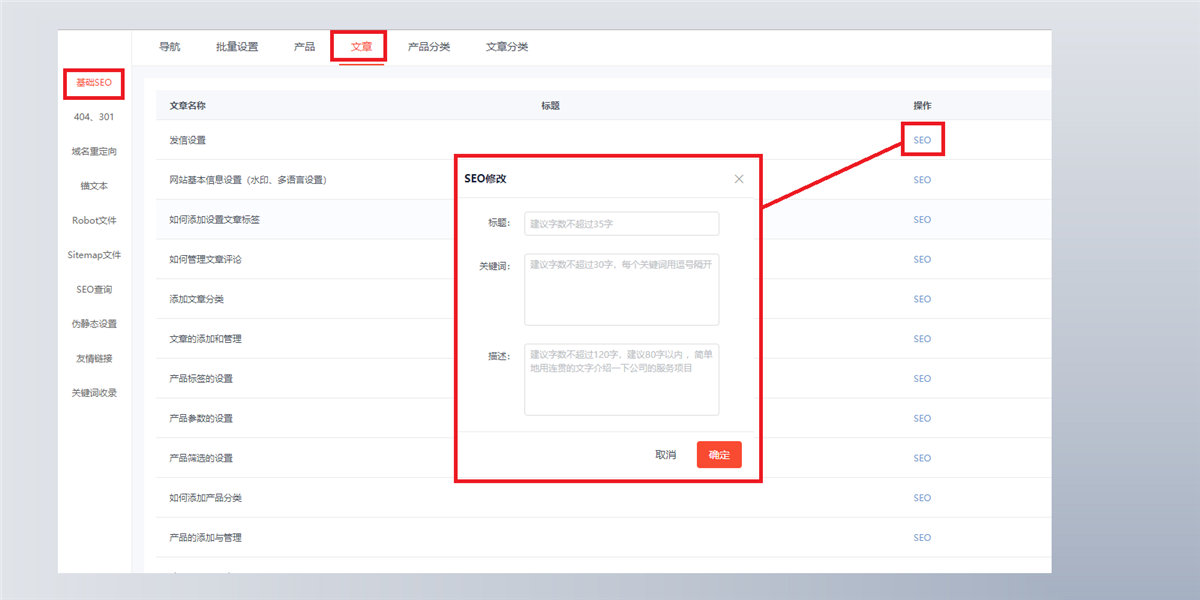Click the 标题 column header
1200x600 pixels.
pos(550,105)
